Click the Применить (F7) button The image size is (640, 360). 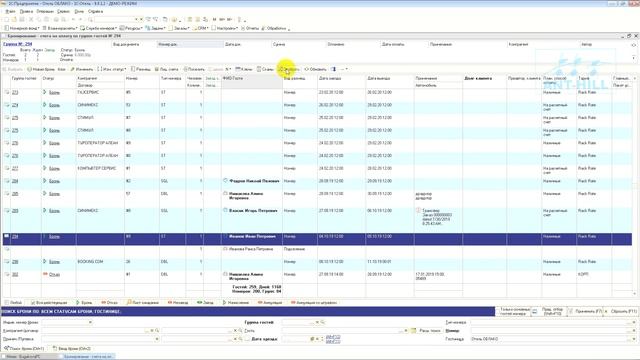coord(586,311)
